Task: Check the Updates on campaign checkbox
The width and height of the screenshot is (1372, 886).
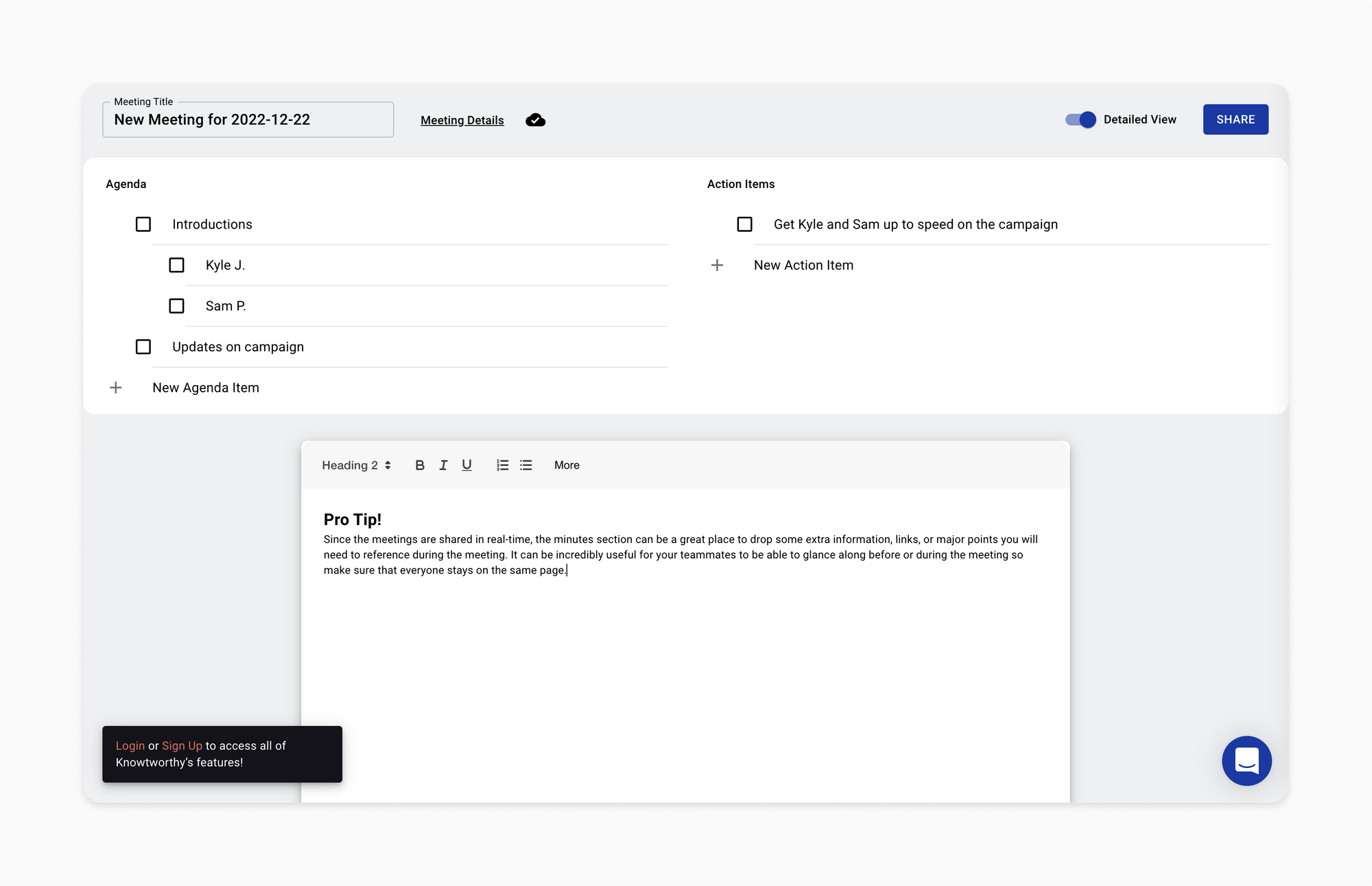Action: point(143,346)
